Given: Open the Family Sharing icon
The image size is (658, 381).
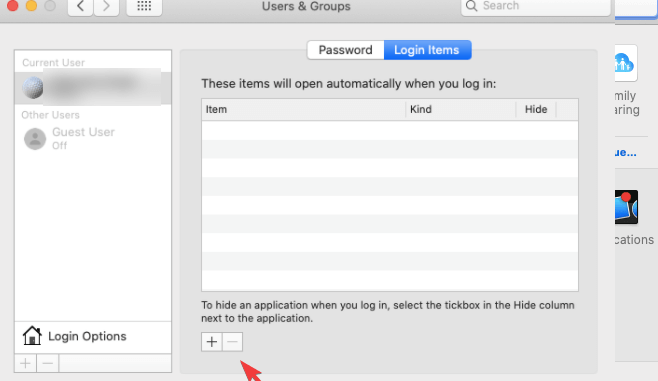Looking at the screenshot, I should [x=625, y=63].
